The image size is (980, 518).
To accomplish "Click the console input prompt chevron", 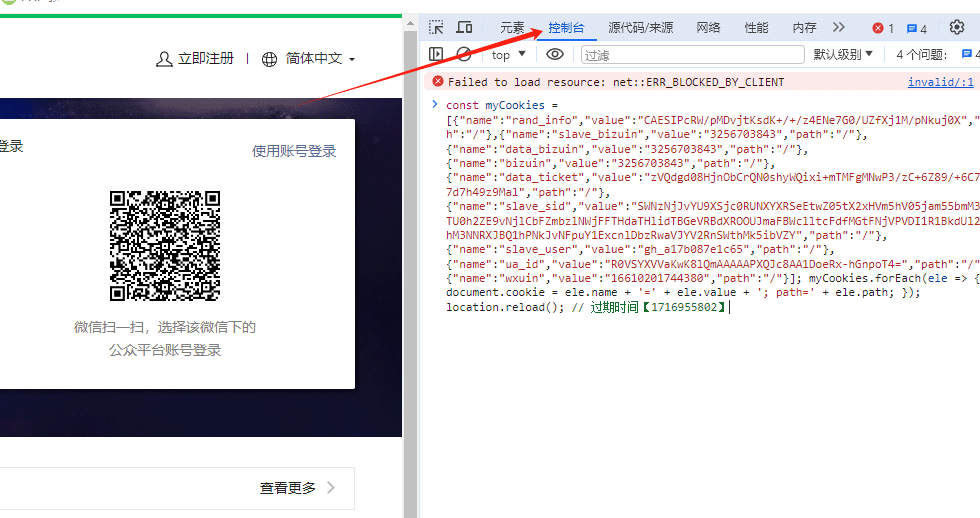I will tap(435, 104).
